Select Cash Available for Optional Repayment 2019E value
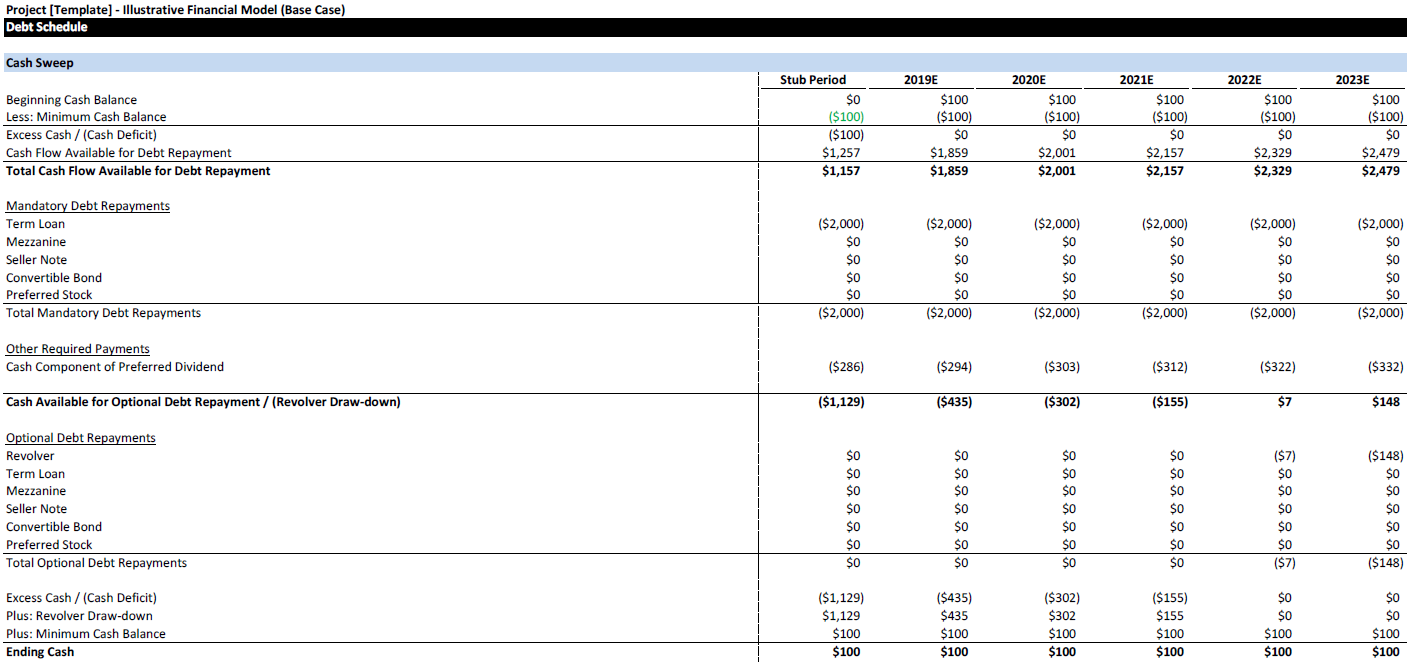 pyautogui.click(x=952, y=402)
